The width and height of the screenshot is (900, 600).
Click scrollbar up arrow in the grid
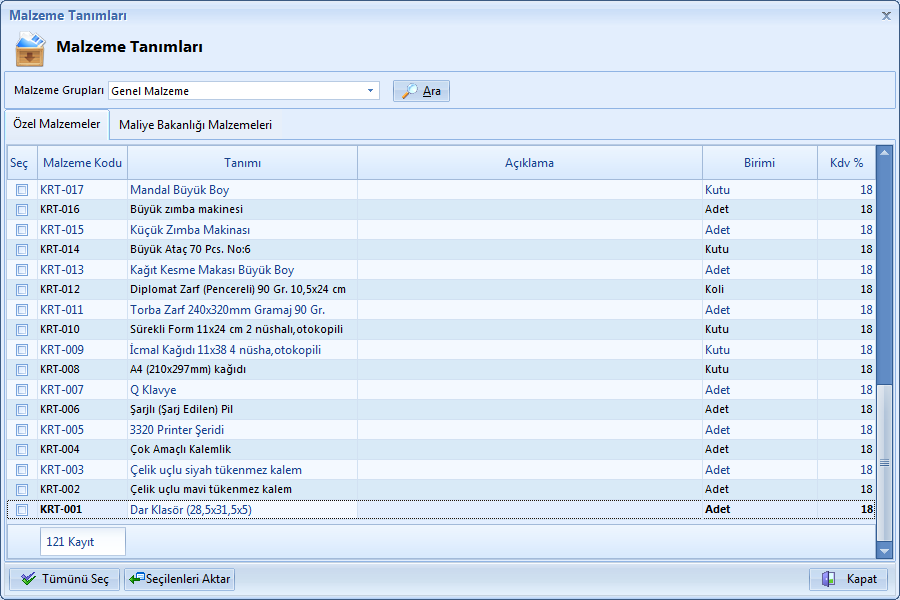point(884,153)
